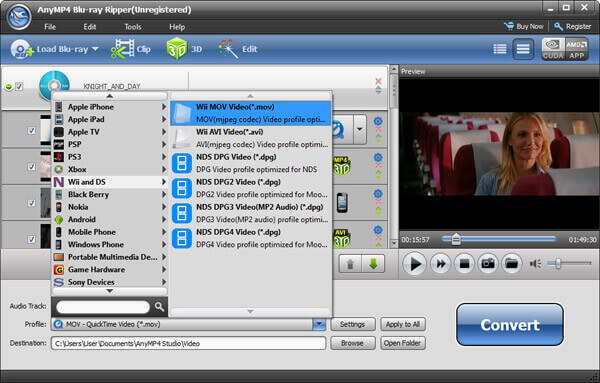Click the Convert button

pos(510,324)
